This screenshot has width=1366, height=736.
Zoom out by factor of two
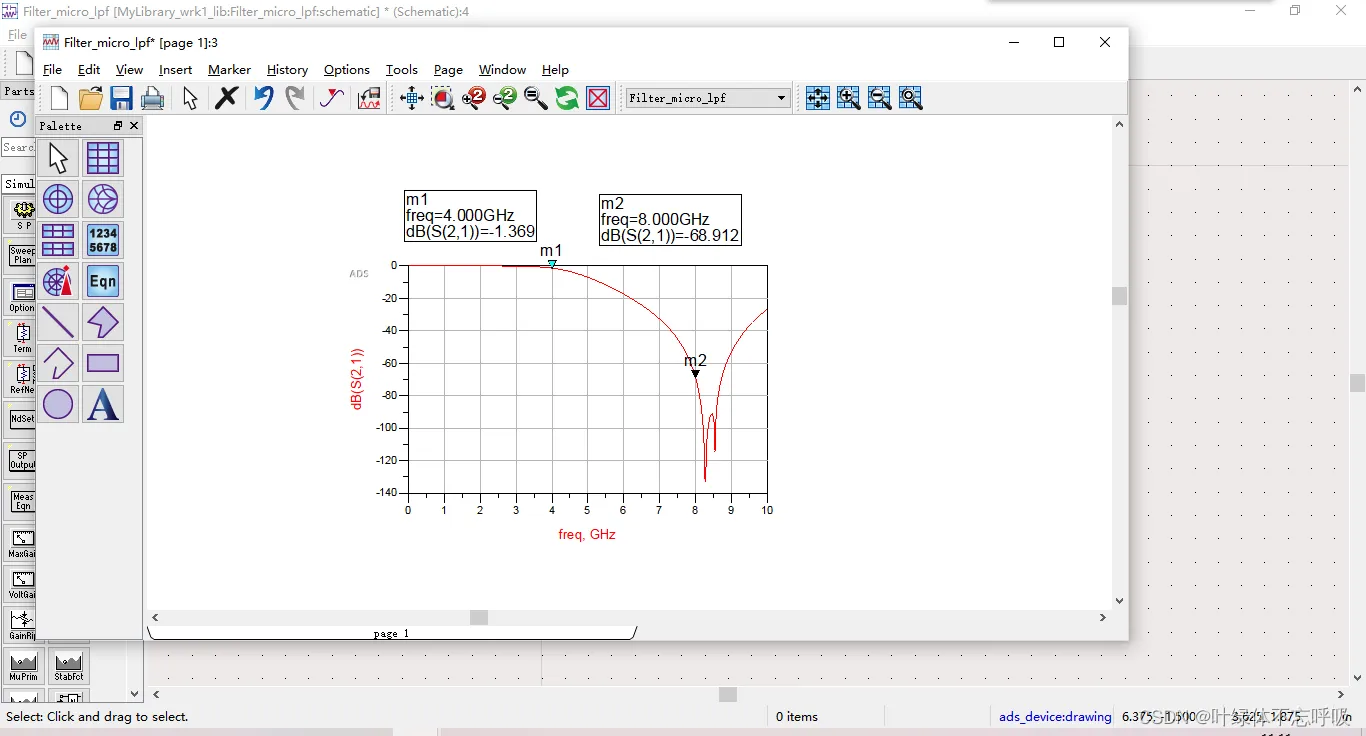pyautogui.click(x=505, y=98)
